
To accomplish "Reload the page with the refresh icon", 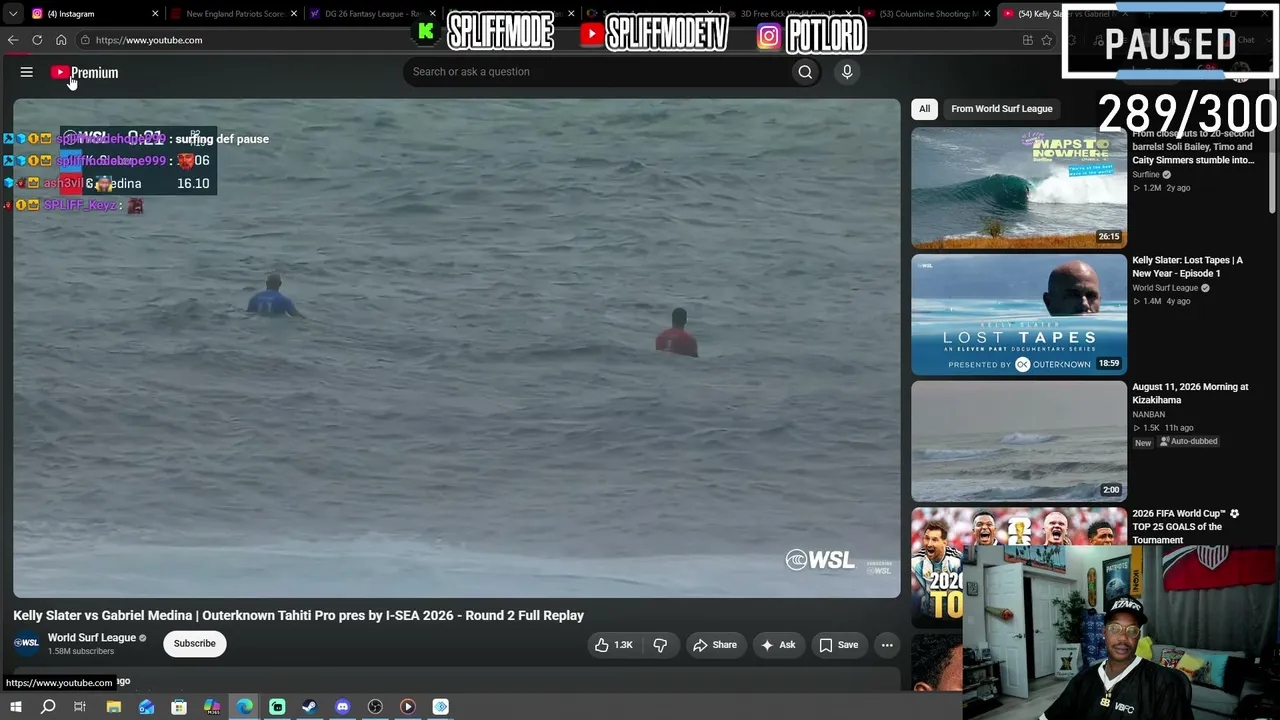I will pos(37,40).
